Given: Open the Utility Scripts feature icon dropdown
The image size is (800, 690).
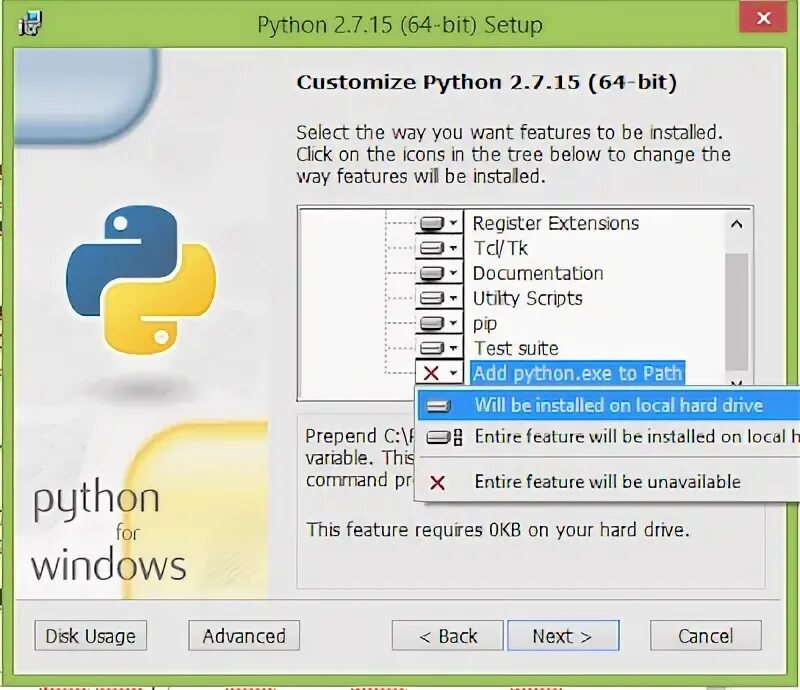Looking at the screenshot, I should click(x=439, y=298).
